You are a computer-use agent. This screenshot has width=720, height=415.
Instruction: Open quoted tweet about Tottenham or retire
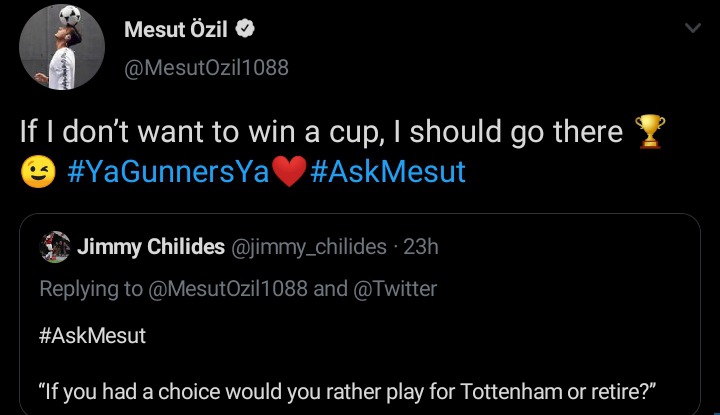pyautogui.click(x=360, y=314)
